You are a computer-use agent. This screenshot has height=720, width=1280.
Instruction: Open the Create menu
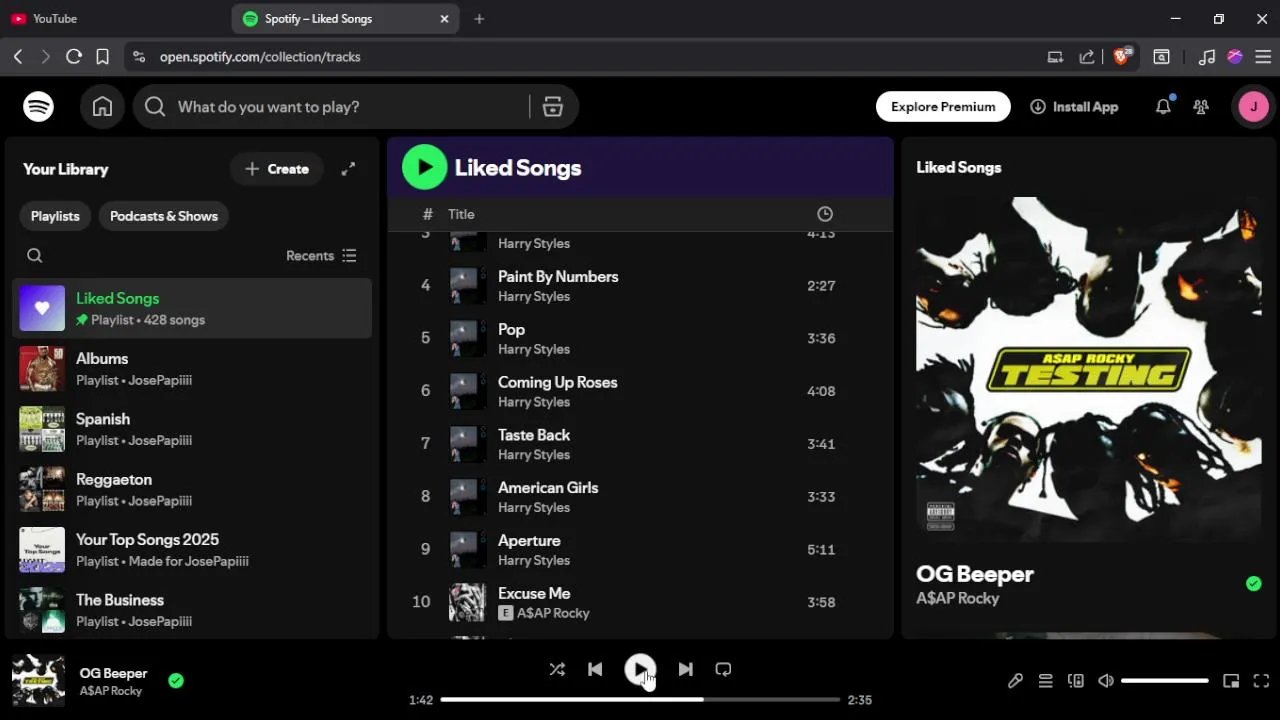pyautogui.click(x=277, y=169)
